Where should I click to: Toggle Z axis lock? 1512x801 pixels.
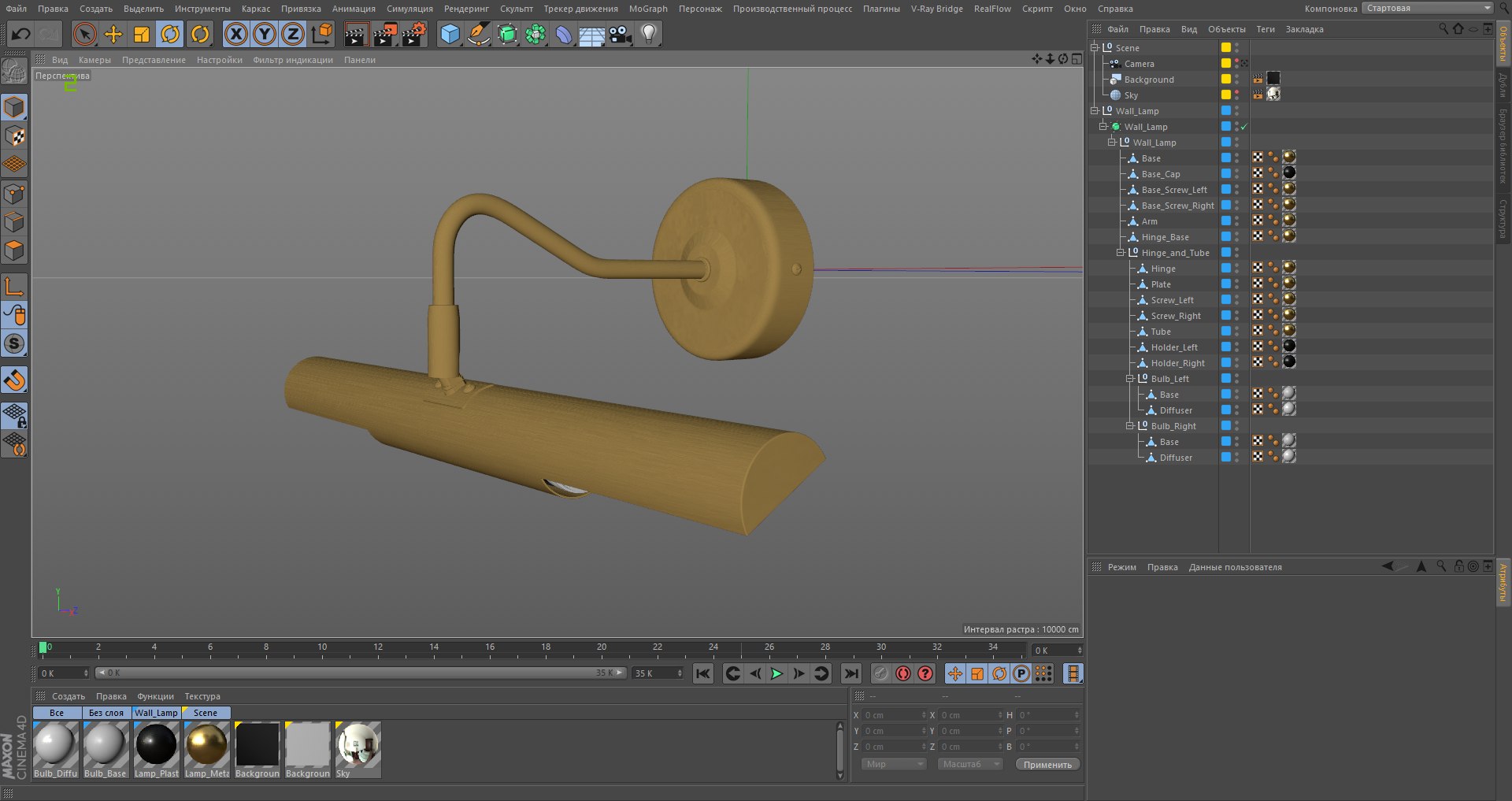[293, 34]
